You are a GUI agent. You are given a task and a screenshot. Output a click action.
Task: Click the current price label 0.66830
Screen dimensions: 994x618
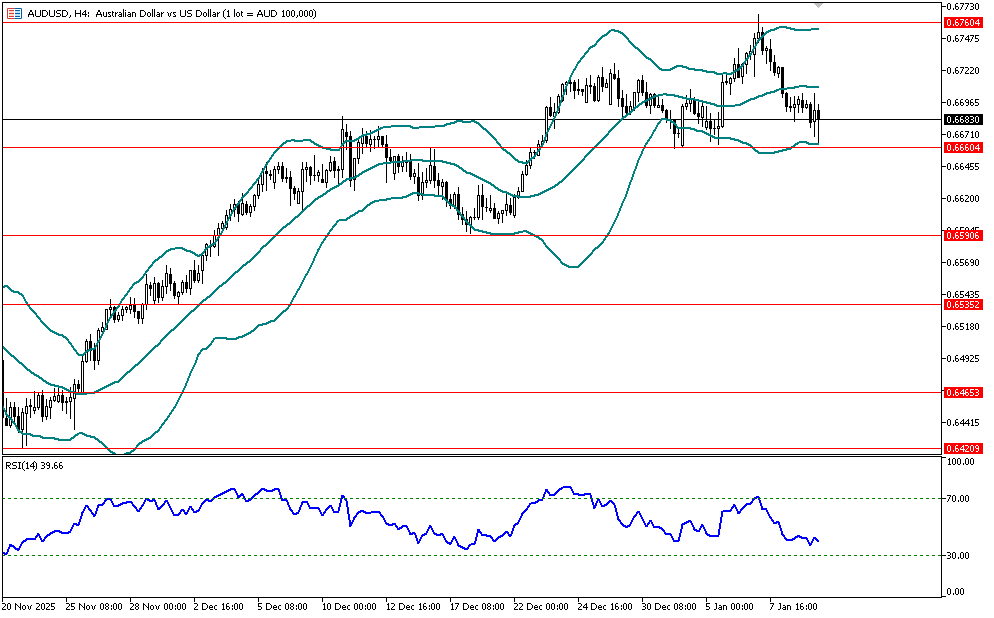pyautogui.click(x=961, y=119)
